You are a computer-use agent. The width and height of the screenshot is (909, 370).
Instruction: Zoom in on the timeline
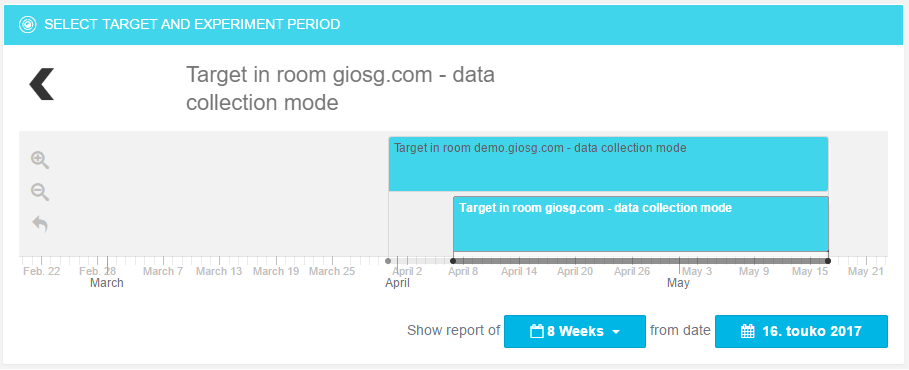pos(40,160)
